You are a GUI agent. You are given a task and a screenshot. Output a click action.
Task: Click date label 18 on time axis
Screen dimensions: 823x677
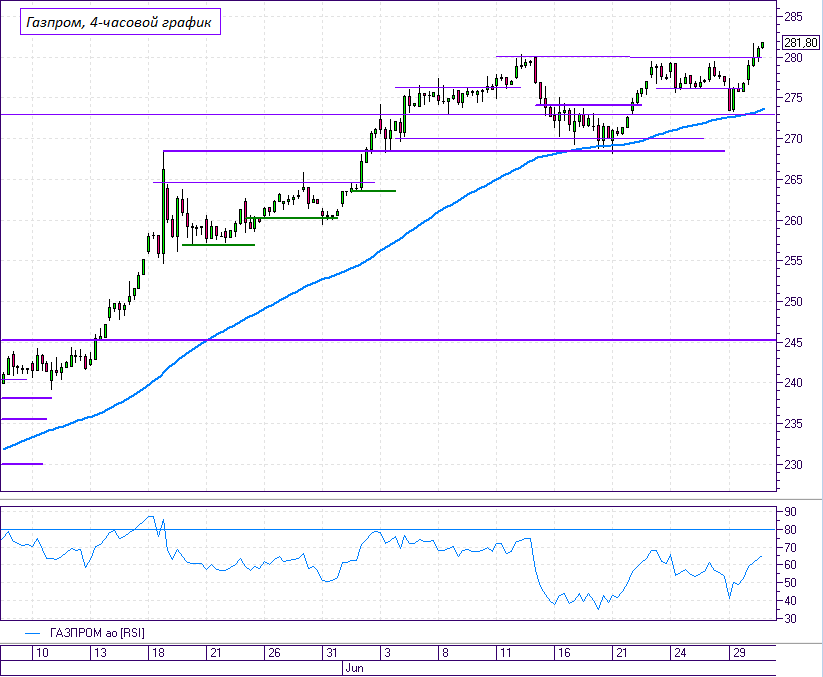coord(158,653)
